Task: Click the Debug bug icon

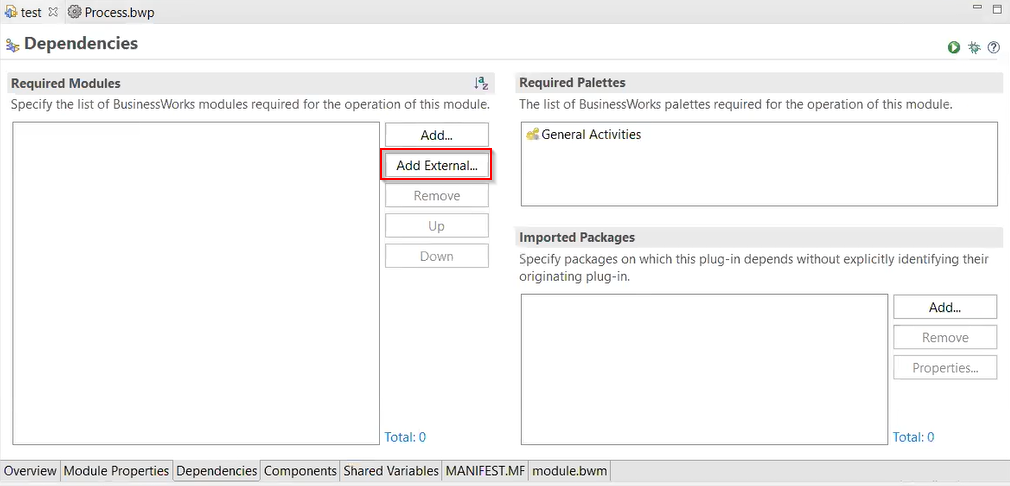Action: point(974,47)
